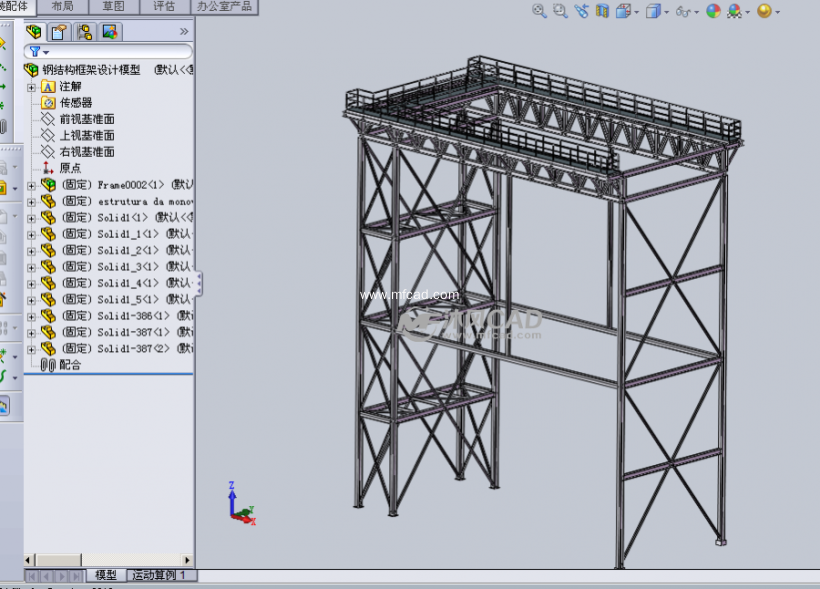
Task: Open the 草图 (Sketch) ribbon tab
Action: click(x=113, y=6)
